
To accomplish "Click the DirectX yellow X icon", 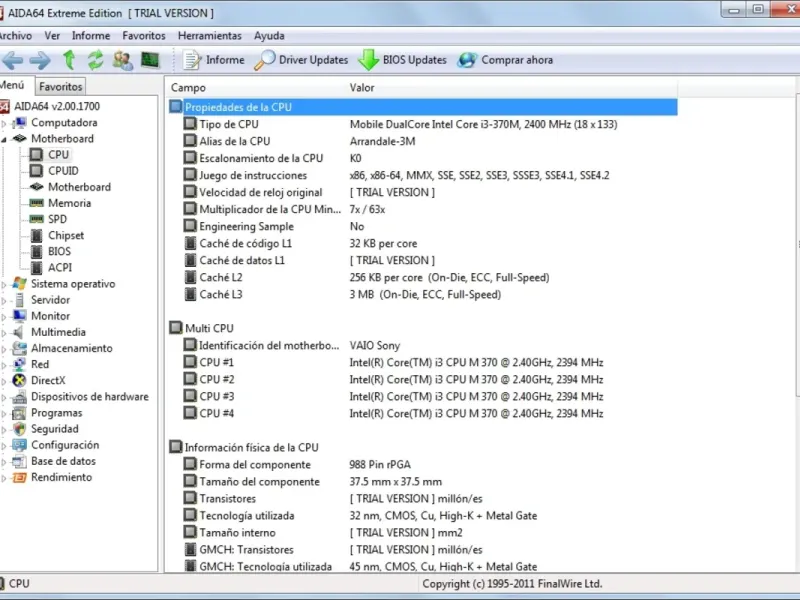I will click(19, 381).
